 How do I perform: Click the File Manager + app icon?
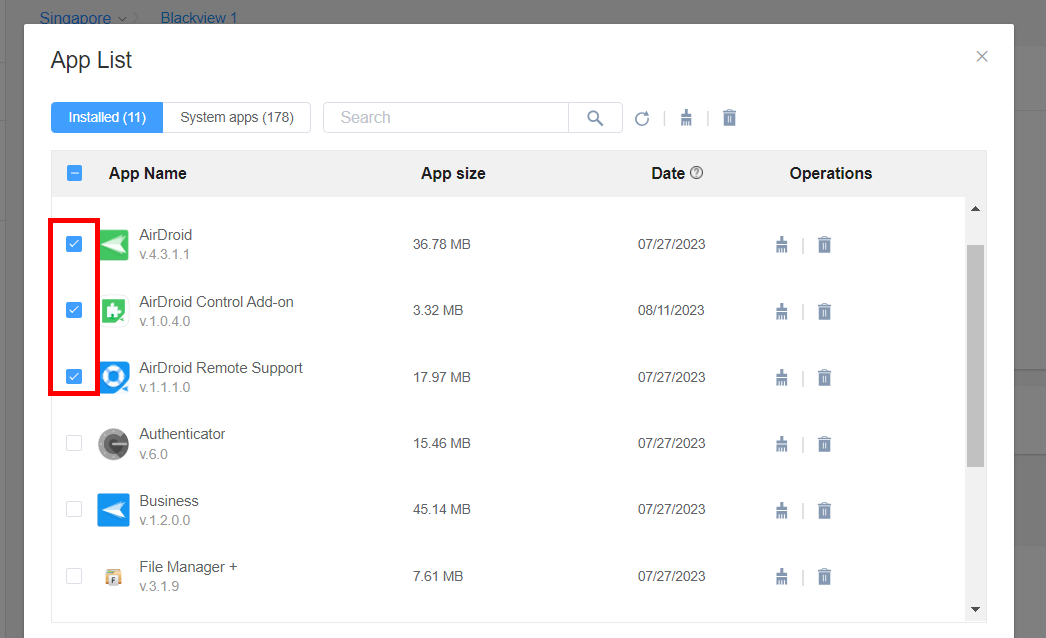click(x=113, y=577)
